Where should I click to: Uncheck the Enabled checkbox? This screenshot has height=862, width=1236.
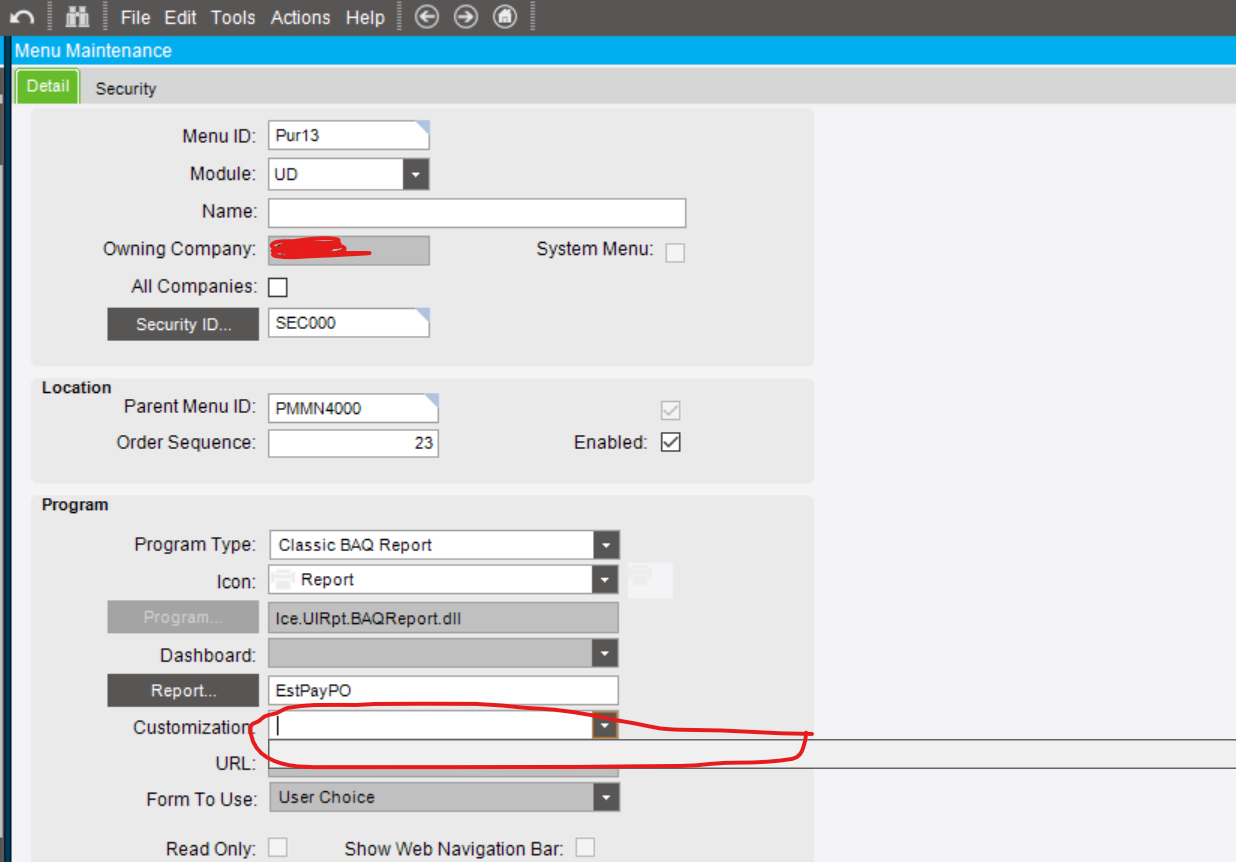pyautogui.click(x=670, y=442)
